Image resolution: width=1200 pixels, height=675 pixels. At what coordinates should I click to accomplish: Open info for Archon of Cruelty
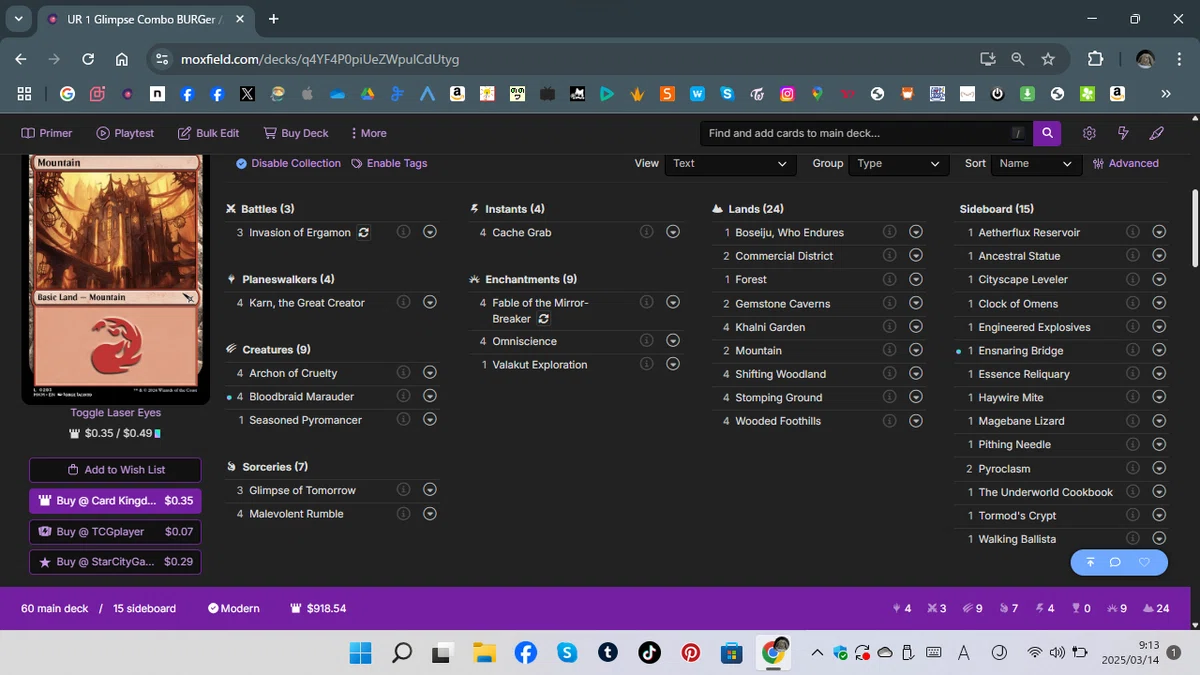tap(403, 373)
